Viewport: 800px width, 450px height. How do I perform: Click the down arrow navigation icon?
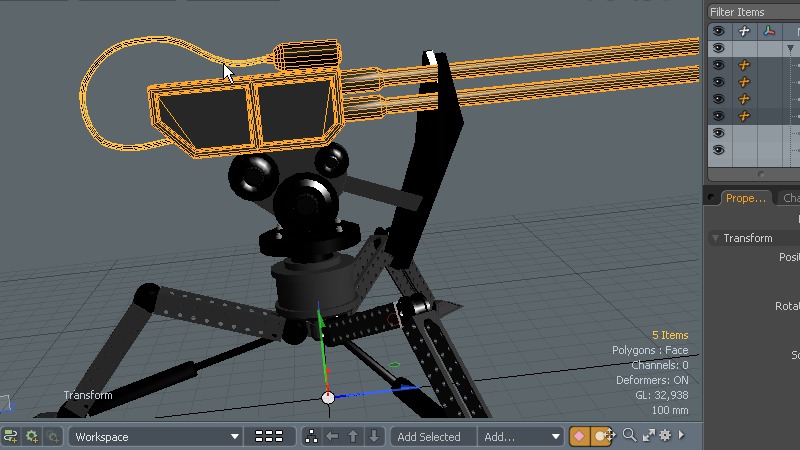pyautogui.click(x=374, y=436)
